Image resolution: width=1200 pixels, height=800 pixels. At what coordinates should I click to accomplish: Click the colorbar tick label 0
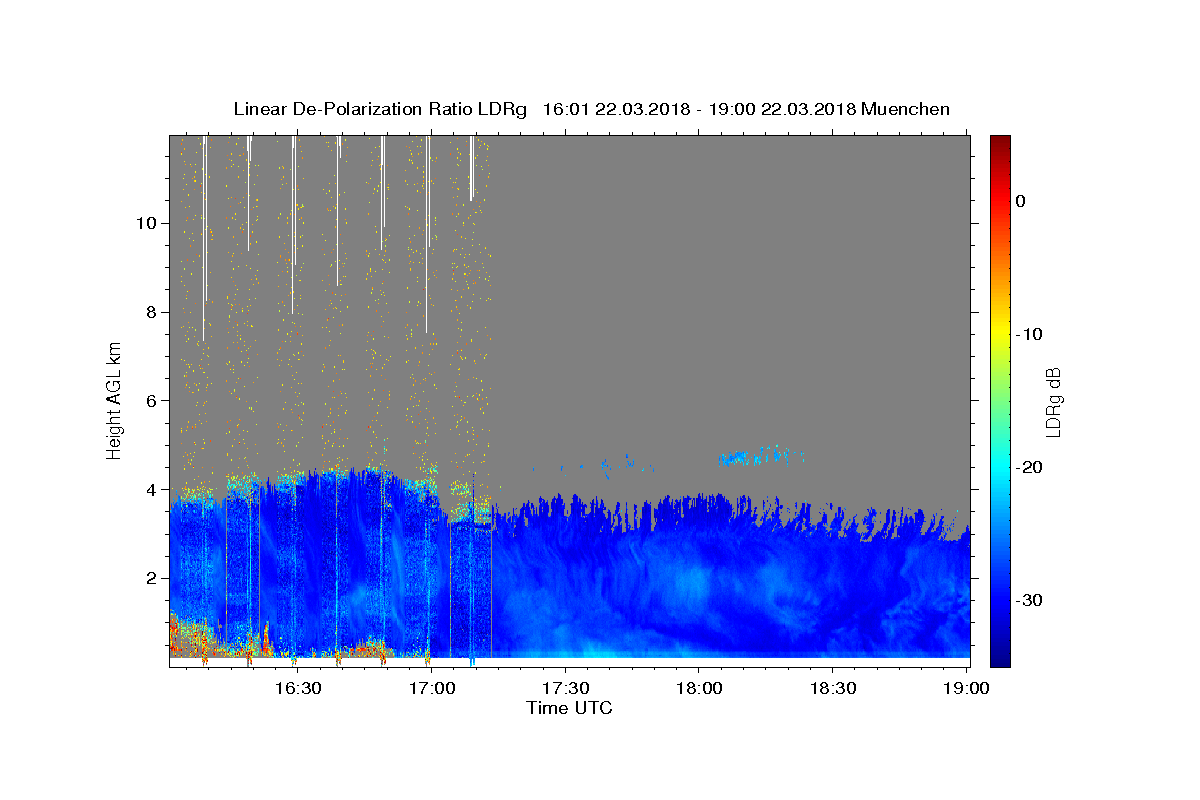pos(1021,201)
